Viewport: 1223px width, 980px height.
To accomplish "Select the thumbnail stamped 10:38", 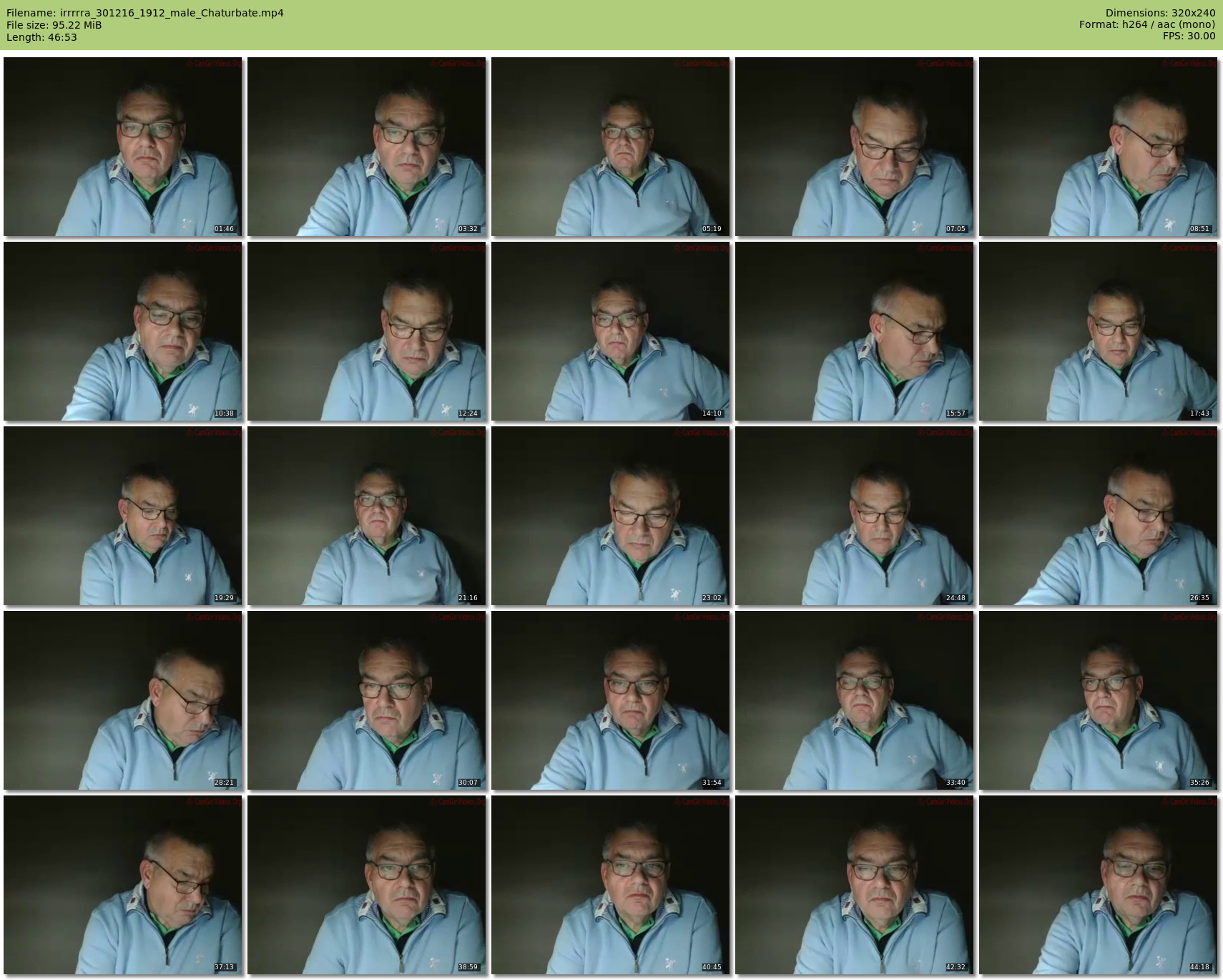I will (x=123, y=331).
